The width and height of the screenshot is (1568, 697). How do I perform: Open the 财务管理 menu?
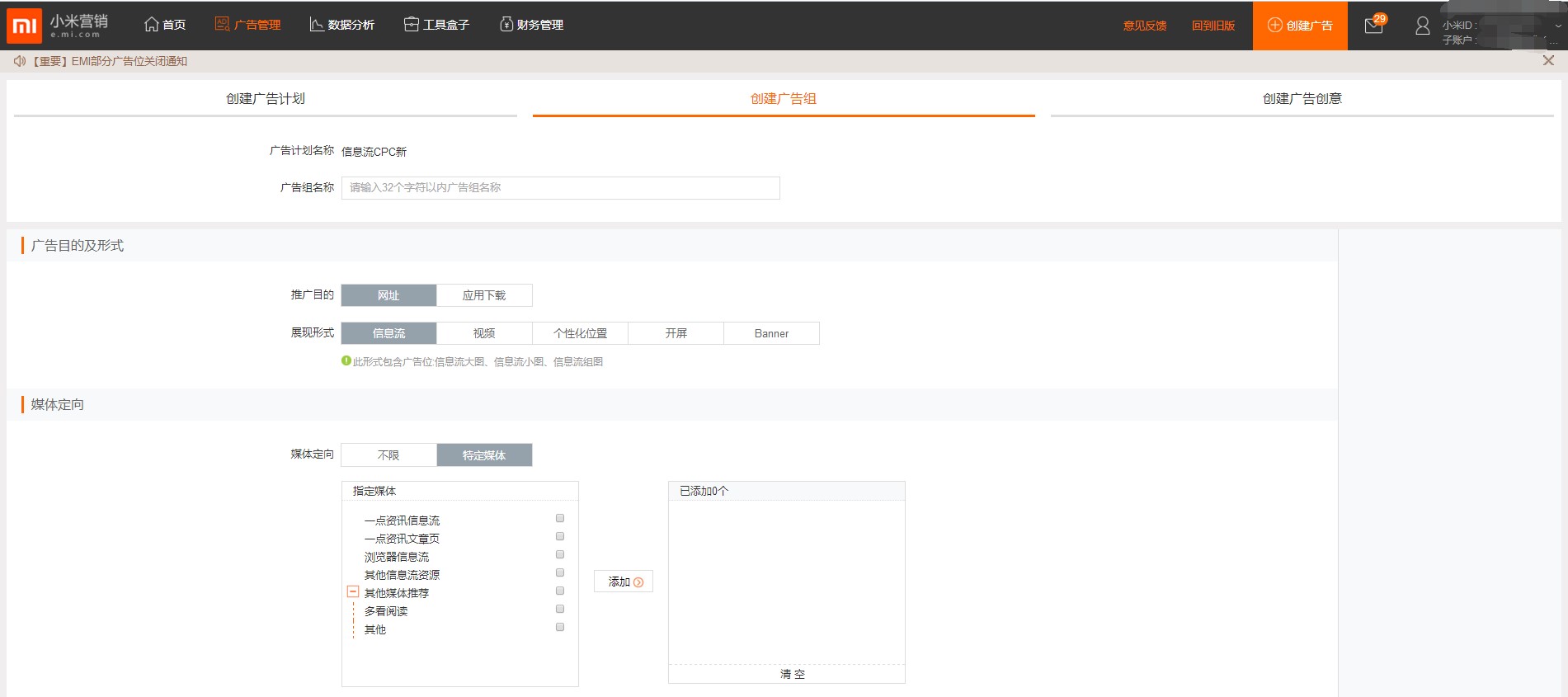[532, 25]
